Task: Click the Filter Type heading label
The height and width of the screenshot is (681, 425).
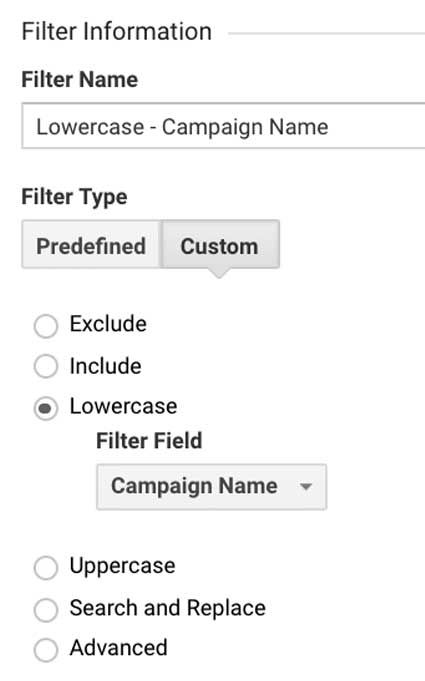Action: [x=74, y=197]
